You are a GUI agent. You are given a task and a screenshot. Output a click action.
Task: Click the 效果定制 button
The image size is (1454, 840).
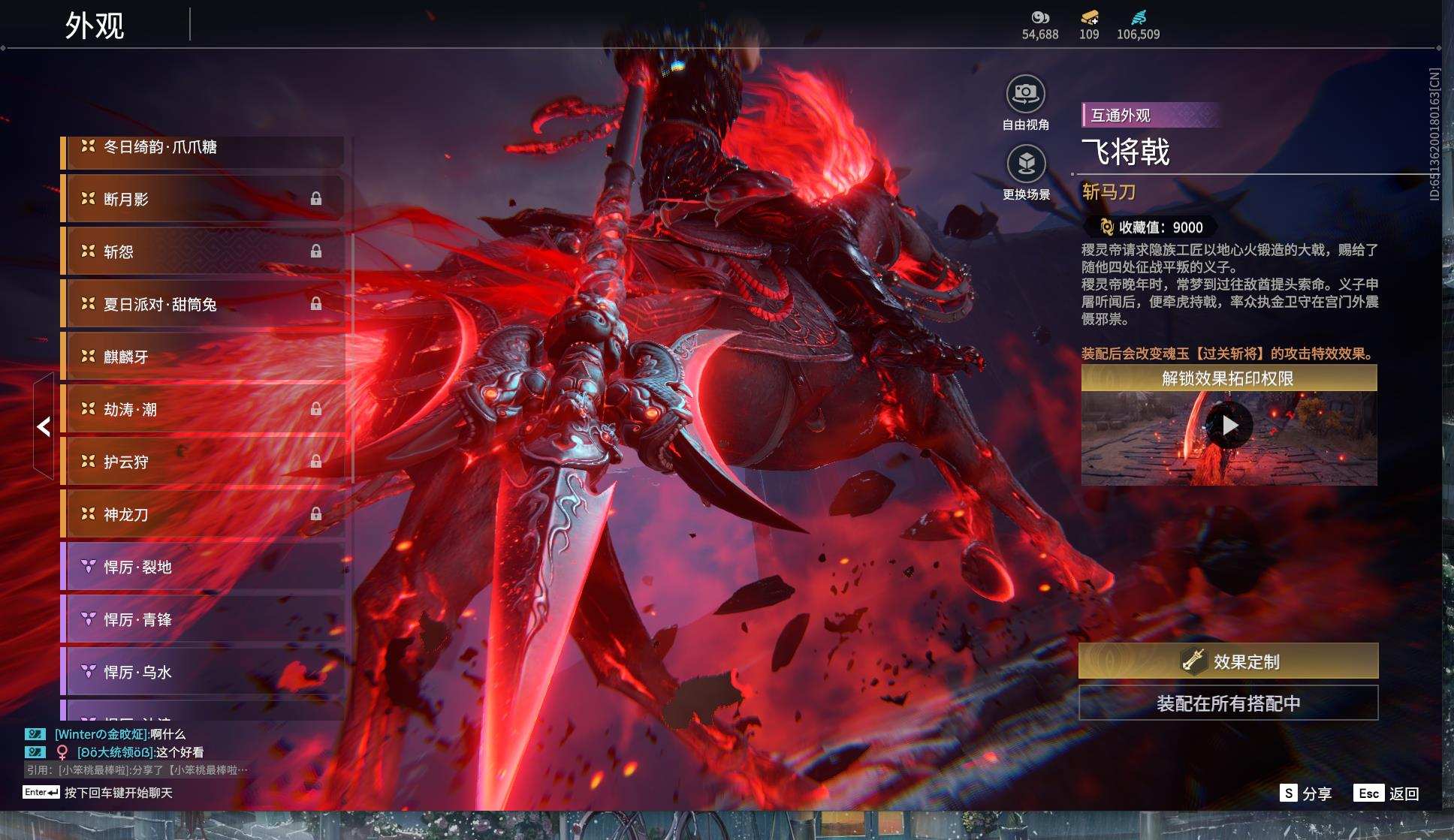1229,661
